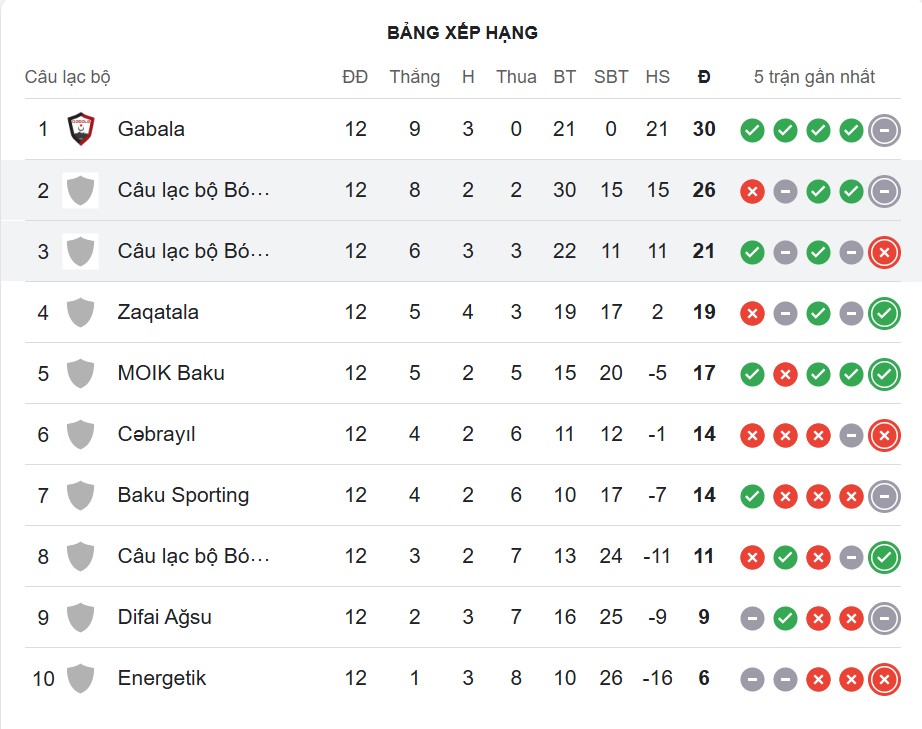
Task: Click Energetik's circled latest-match loss icon
Action: click(884, 679)
